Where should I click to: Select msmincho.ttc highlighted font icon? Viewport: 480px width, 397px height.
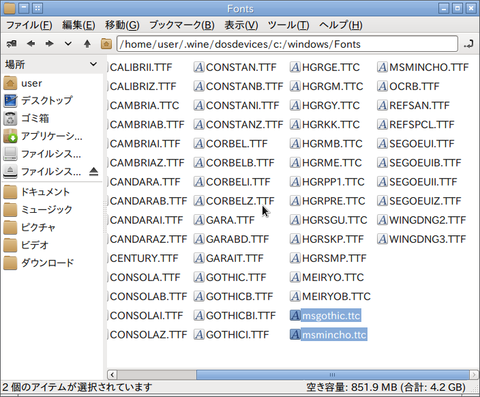(295, 335)
